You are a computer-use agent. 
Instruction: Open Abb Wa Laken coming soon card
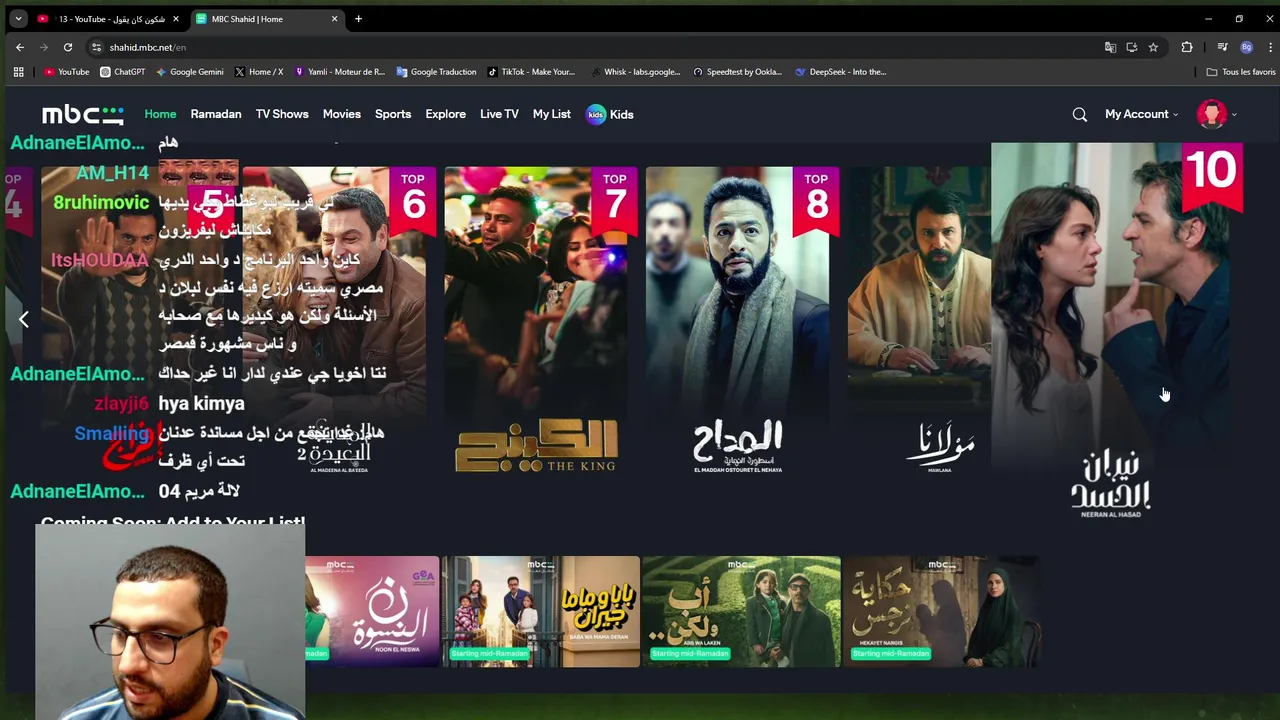point(742,611)
